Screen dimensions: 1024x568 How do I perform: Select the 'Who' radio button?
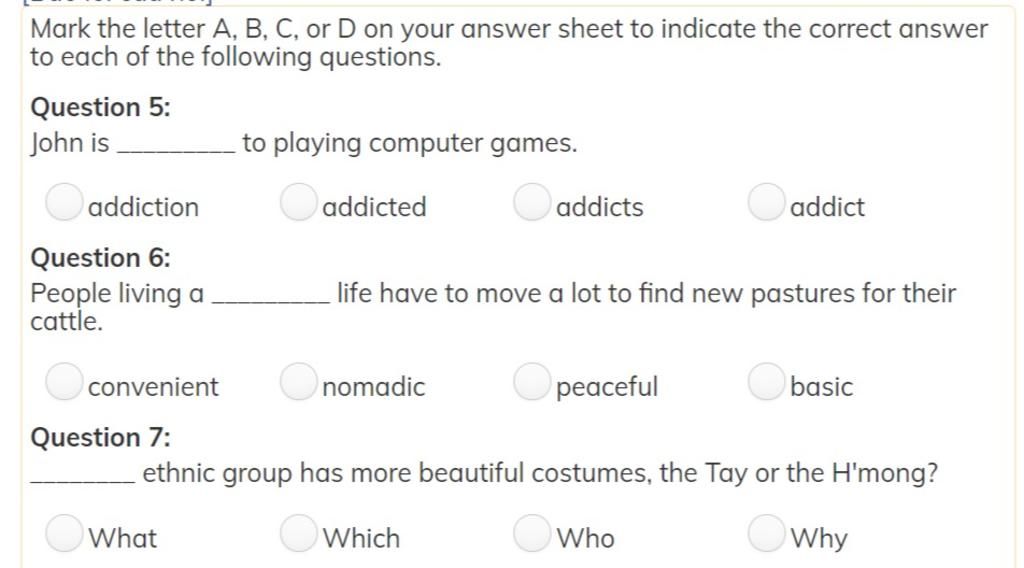532,533
